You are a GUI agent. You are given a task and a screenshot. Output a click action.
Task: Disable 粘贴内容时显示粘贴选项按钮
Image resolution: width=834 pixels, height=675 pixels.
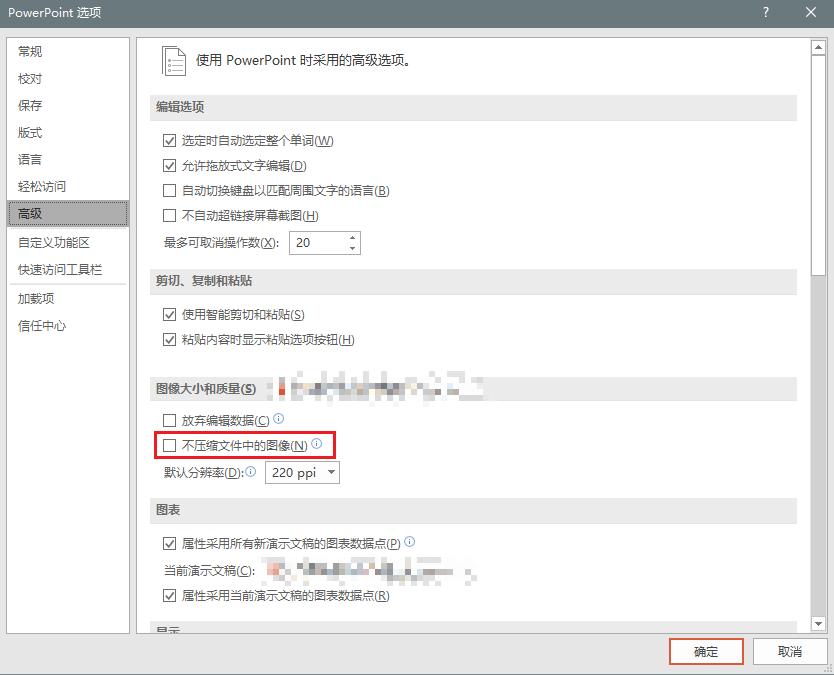click(x=169, y=339)
